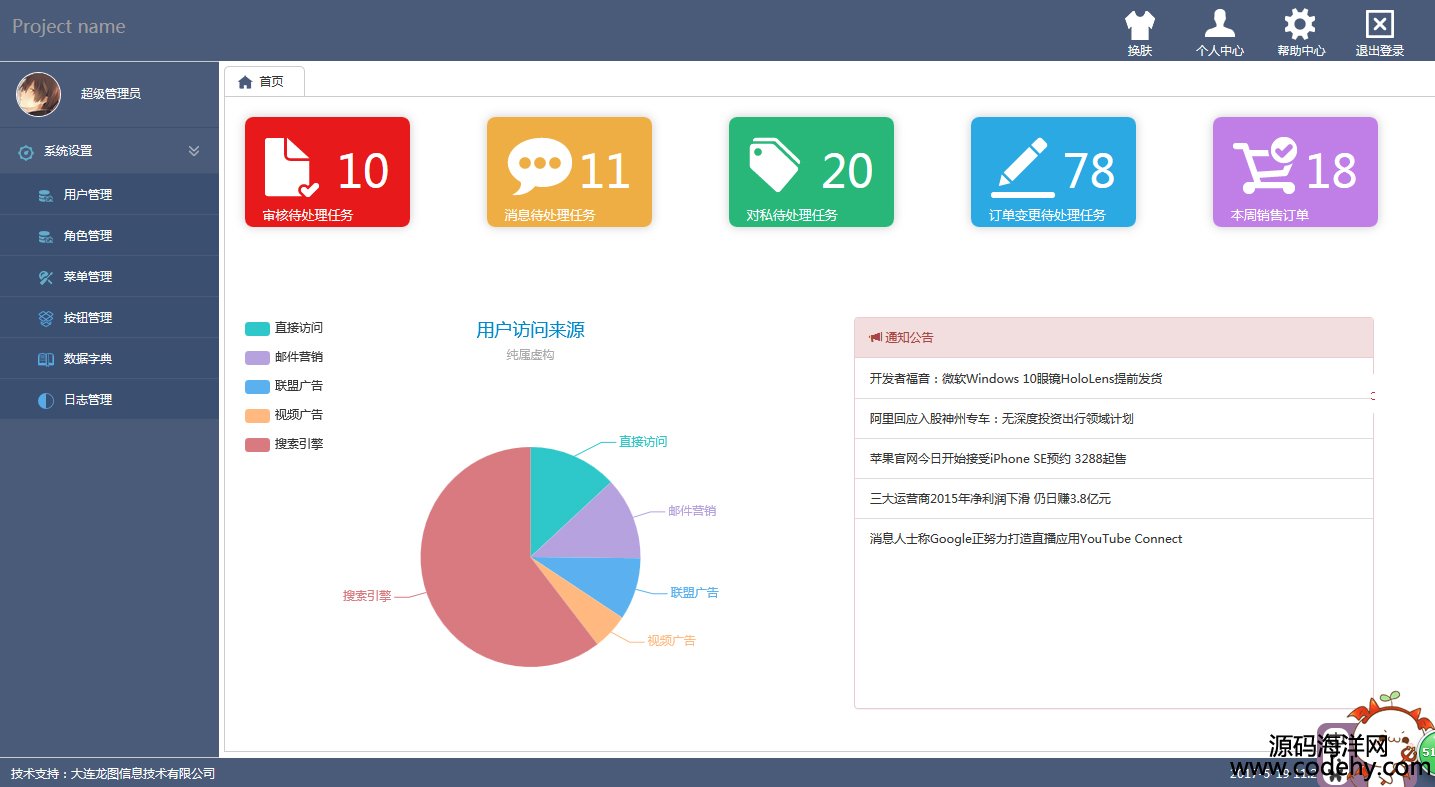Click the megaphone icon in 通知公告 header
Image resolution: width=1435 pixels, height=787 pixels.
(876, 338)
